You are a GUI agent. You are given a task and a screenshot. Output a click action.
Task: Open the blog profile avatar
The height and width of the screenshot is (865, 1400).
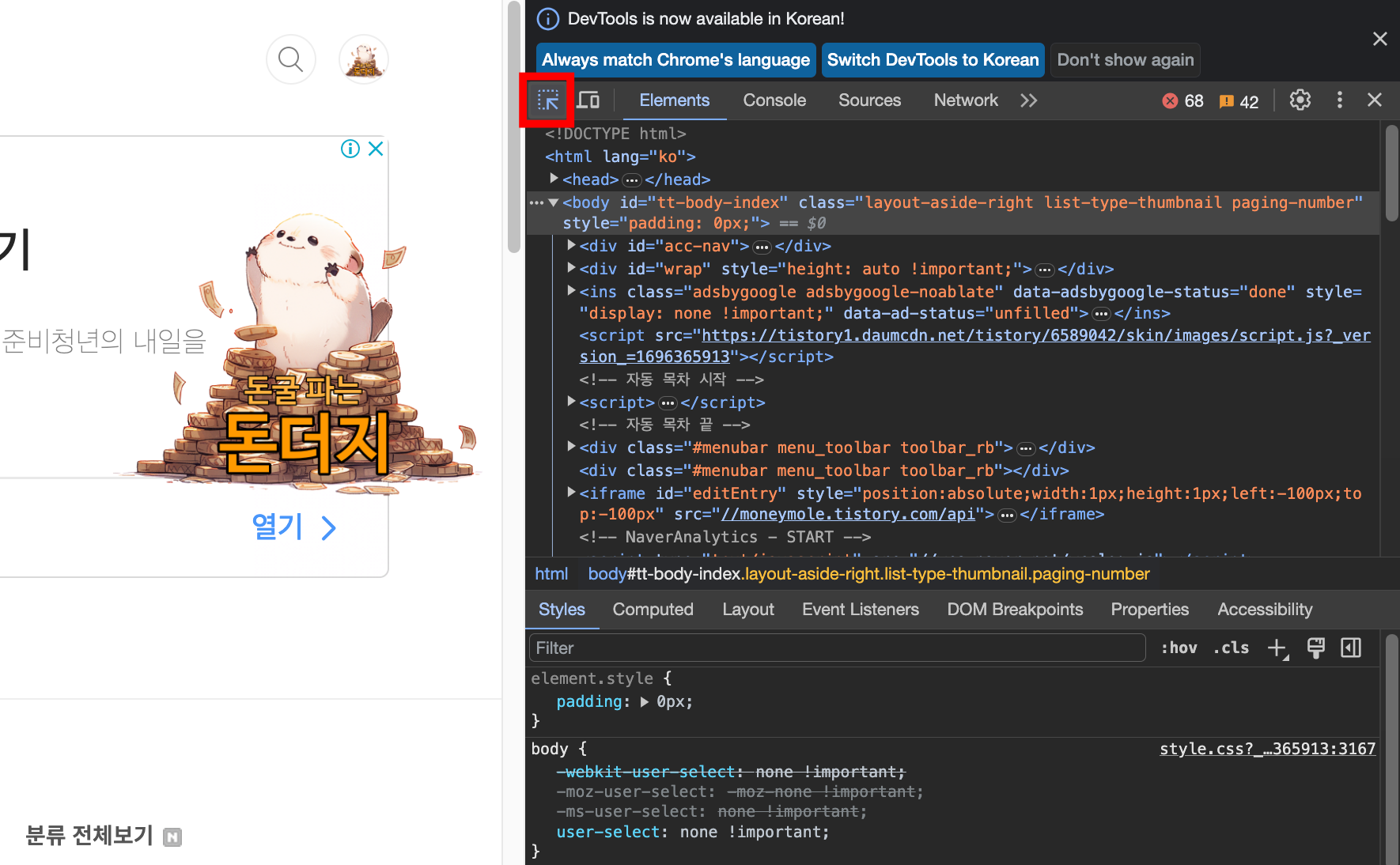[x=364, y=59]
